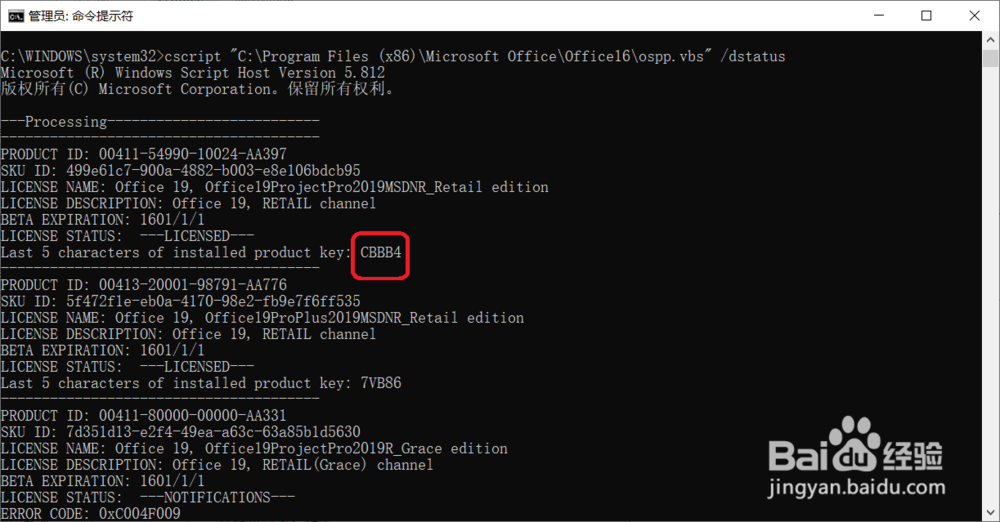Click the scrollbar up arrow

(x=990, y=42)
